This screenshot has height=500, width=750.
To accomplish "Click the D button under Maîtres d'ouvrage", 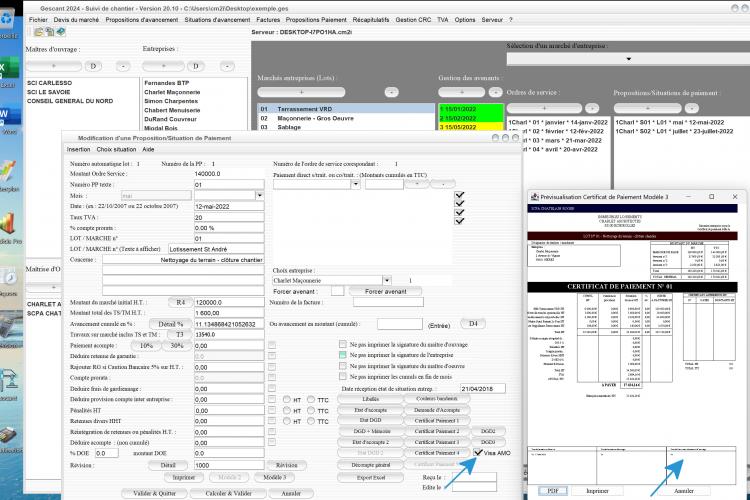I will click(x=93, y=66).
